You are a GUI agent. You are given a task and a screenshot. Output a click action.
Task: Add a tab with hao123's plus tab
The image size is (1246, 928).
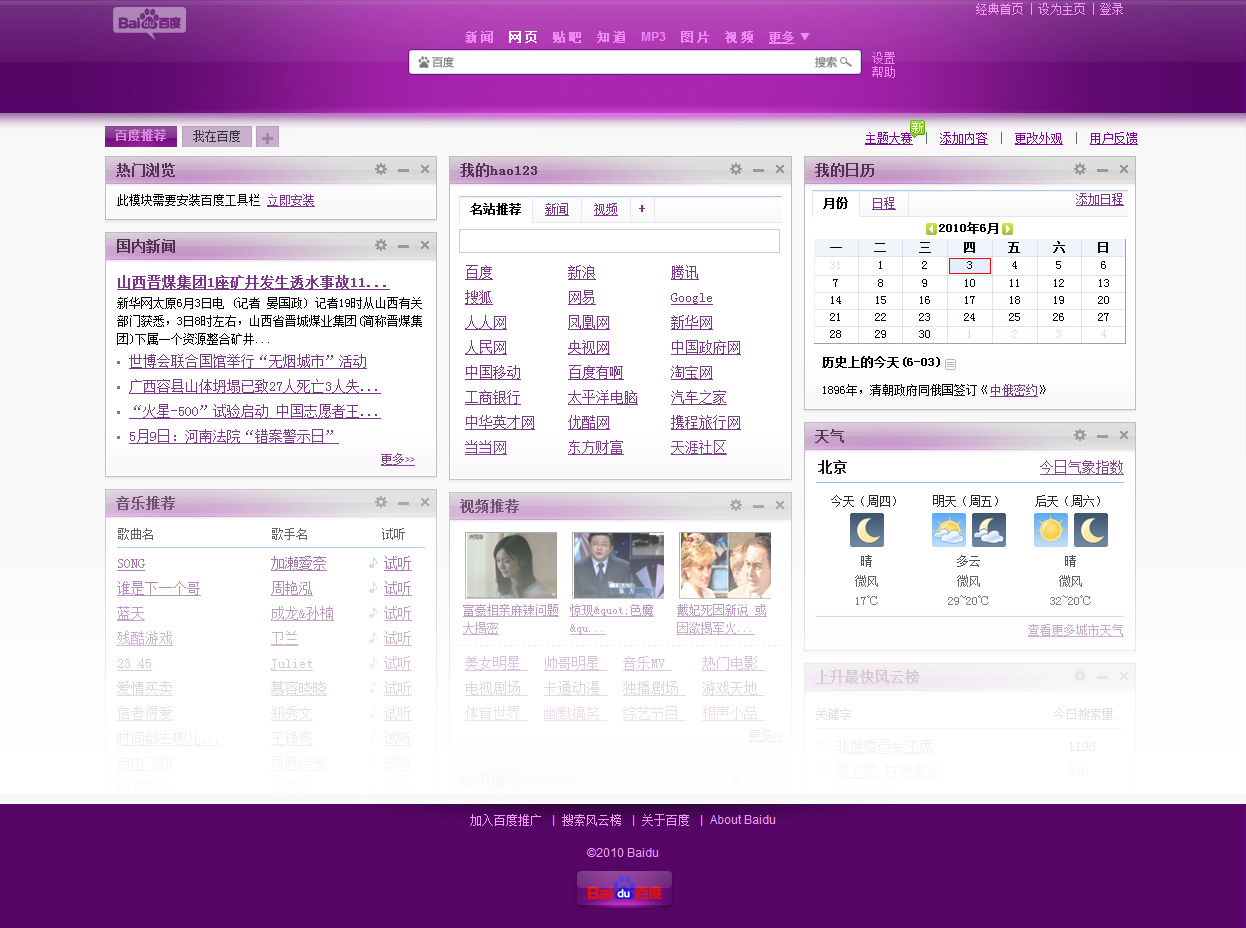coord(642,209)
